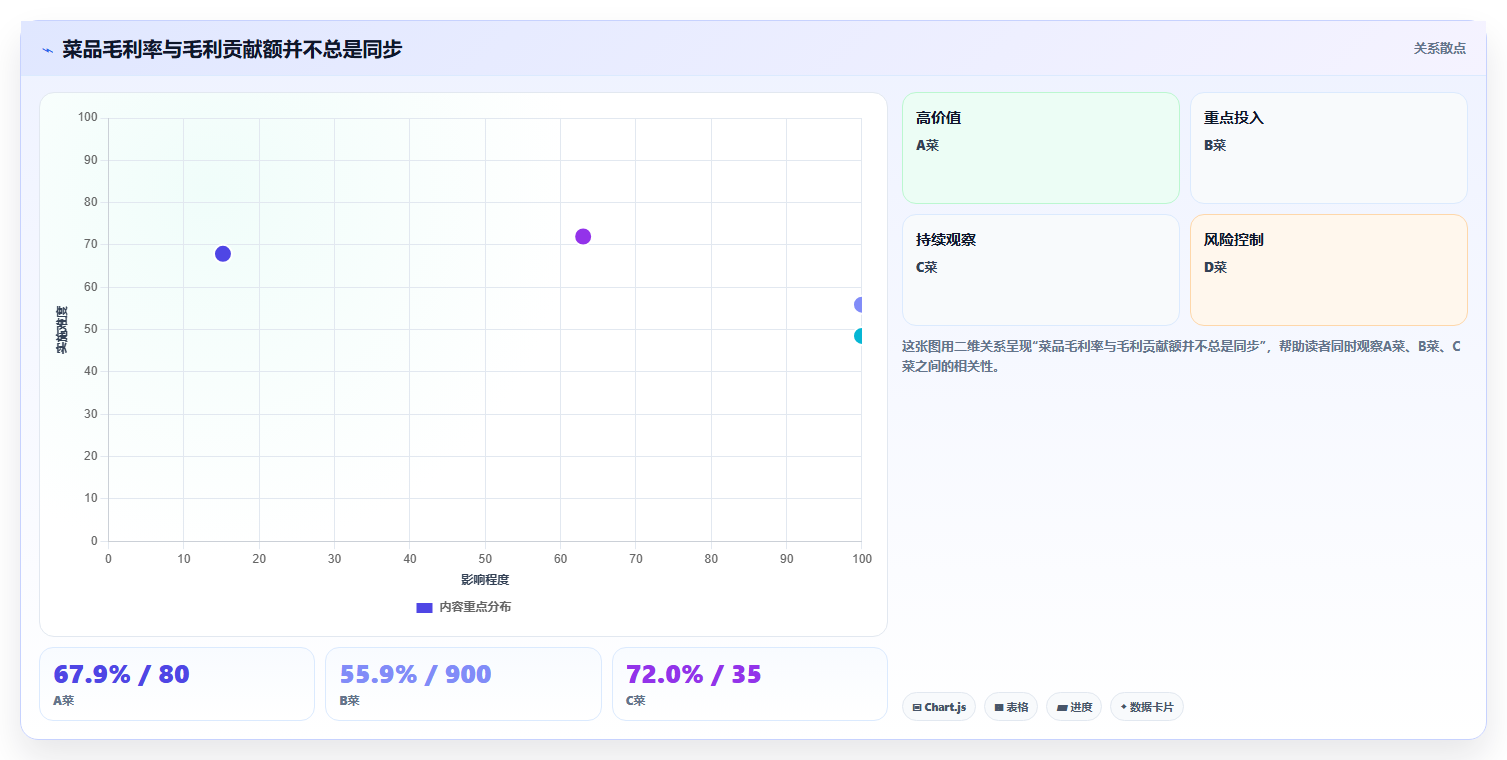Open the 重点投入 B菜 card
Viewport: 1507px width, 760px height.
coord(1329,148)
